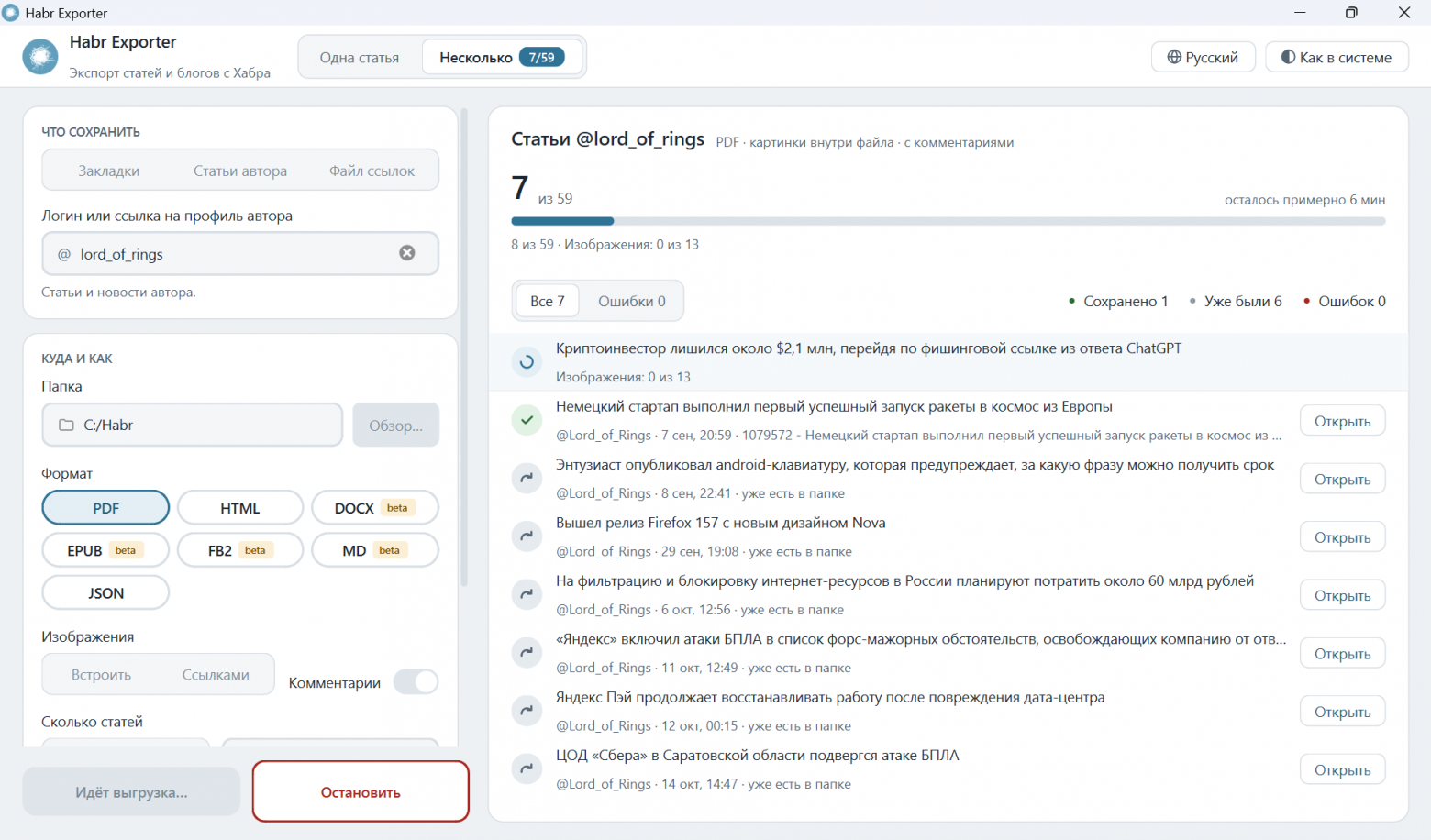Viewport: 1431px width, 840px height.
Task: Open the Русский language selector
Action: (1203, 57)
